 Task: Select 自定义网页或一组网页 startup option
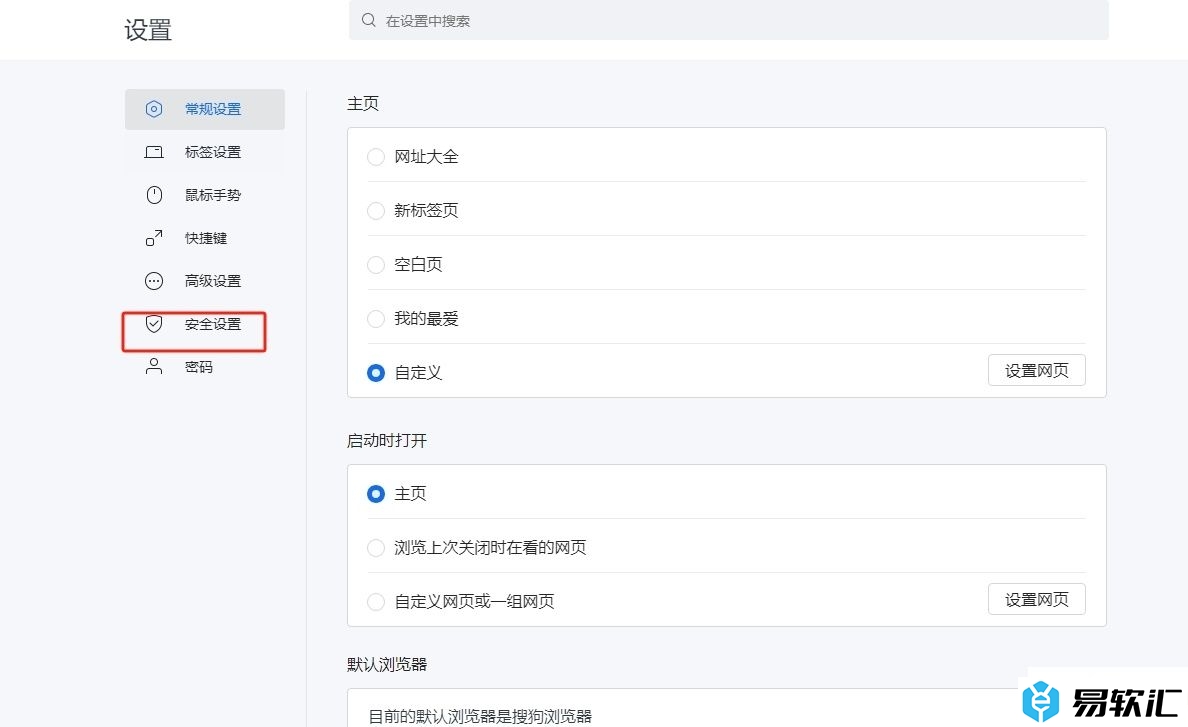point(376,602)
